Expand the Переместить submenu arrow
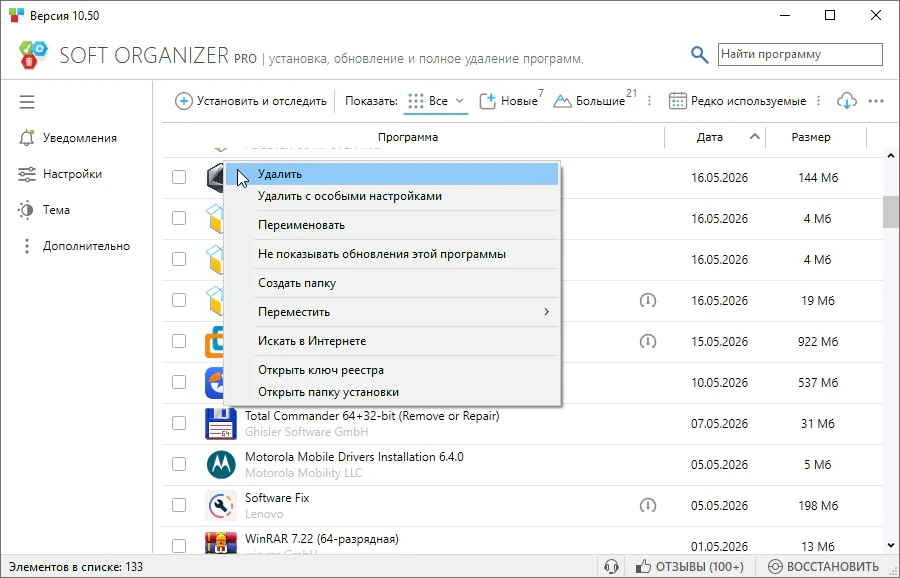This screenshot has height=578, width=900. tap(546, 312)
